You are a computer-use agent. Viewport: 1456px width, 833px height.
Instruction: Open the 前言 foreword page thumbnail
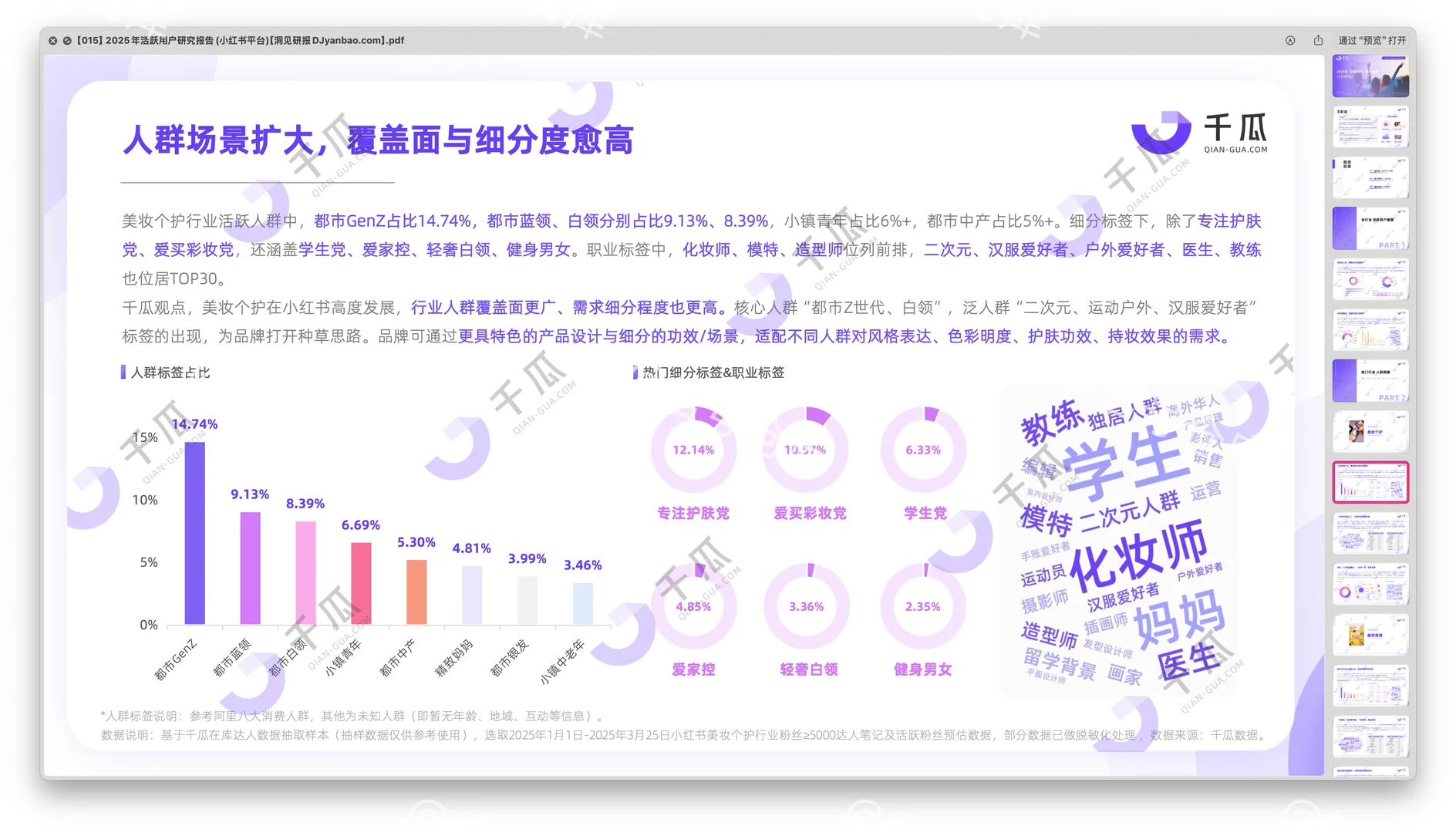click(x=1370, y=127)
